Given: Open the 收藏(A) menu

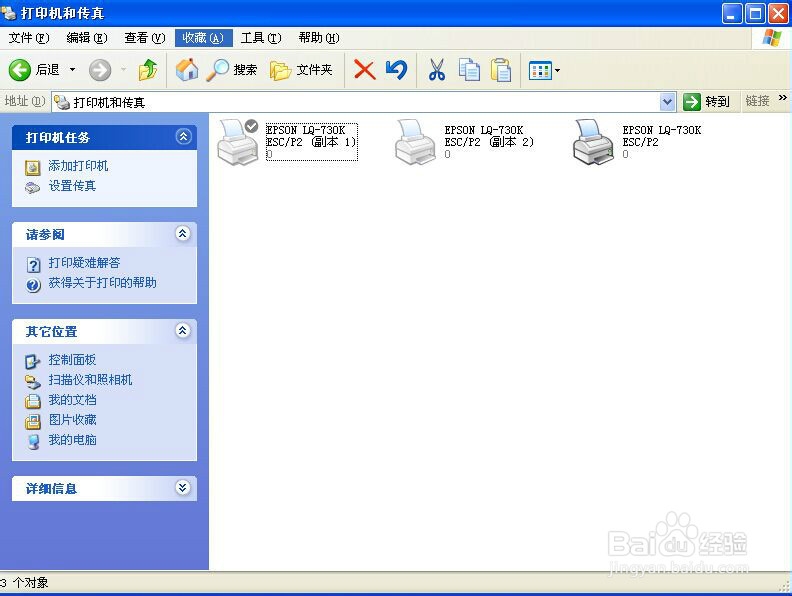Looking at the screenshot, I should pyautogui.click(x=203, y=38).
